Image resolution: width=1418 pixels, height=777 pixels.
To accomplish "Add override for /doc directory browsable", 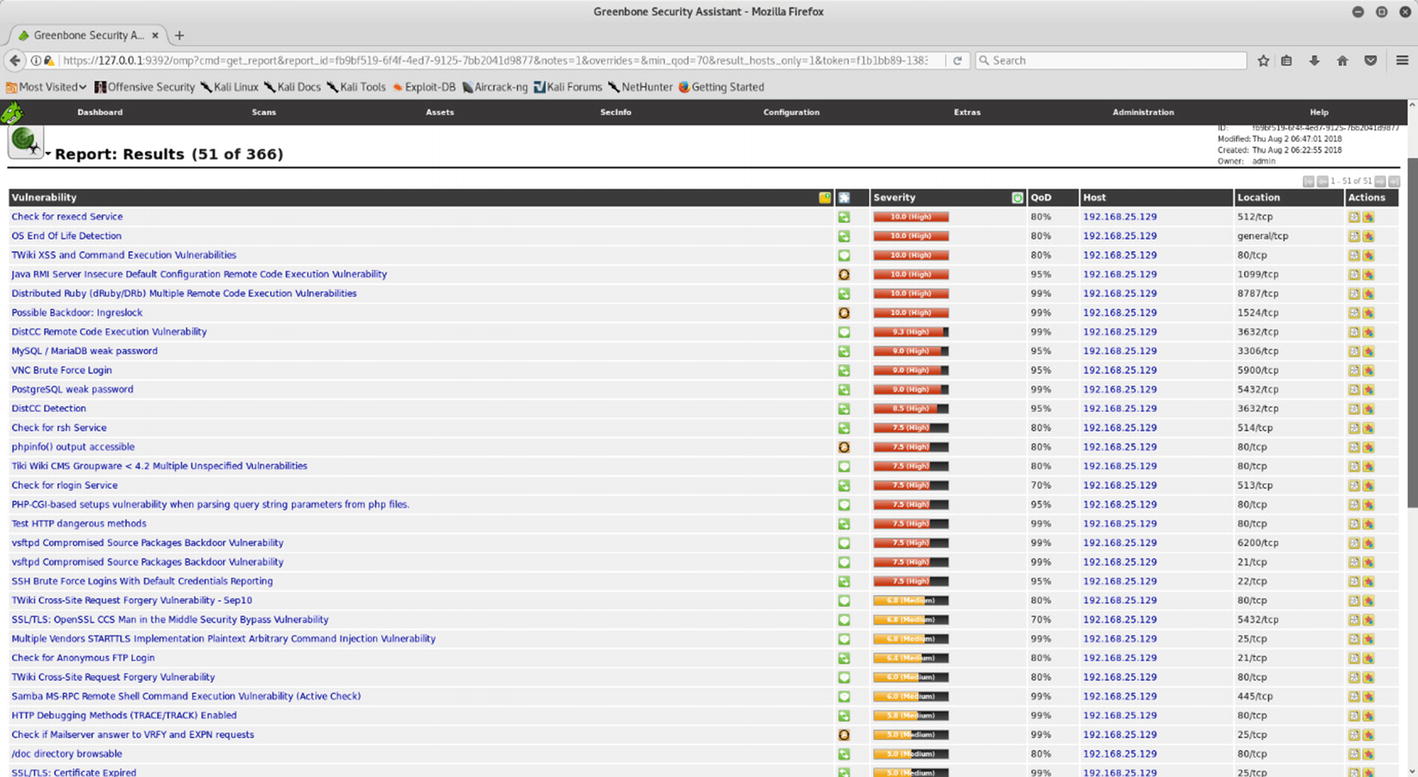I will click(x=1368, y=754).
